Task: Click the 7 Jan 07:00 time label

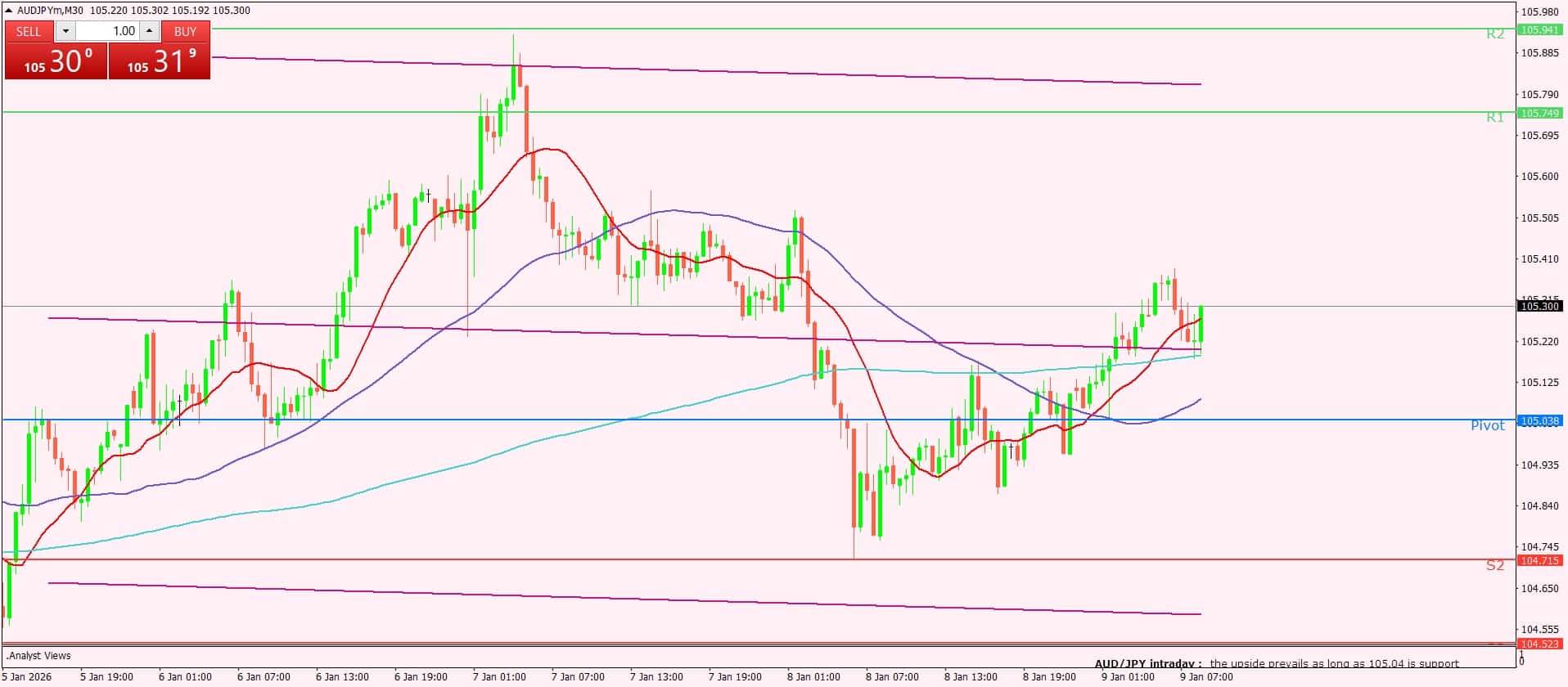Action: 578,677
